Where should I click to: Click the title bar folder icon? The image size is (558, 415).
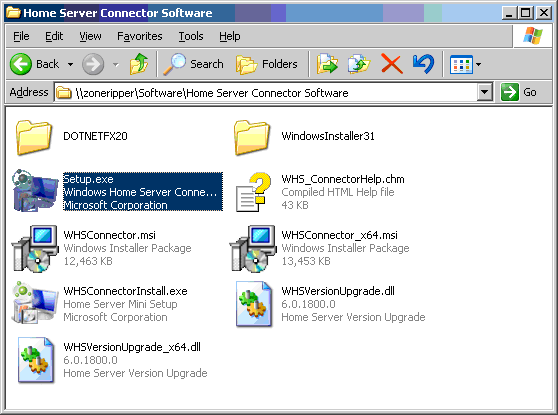(x=14, y=12)
